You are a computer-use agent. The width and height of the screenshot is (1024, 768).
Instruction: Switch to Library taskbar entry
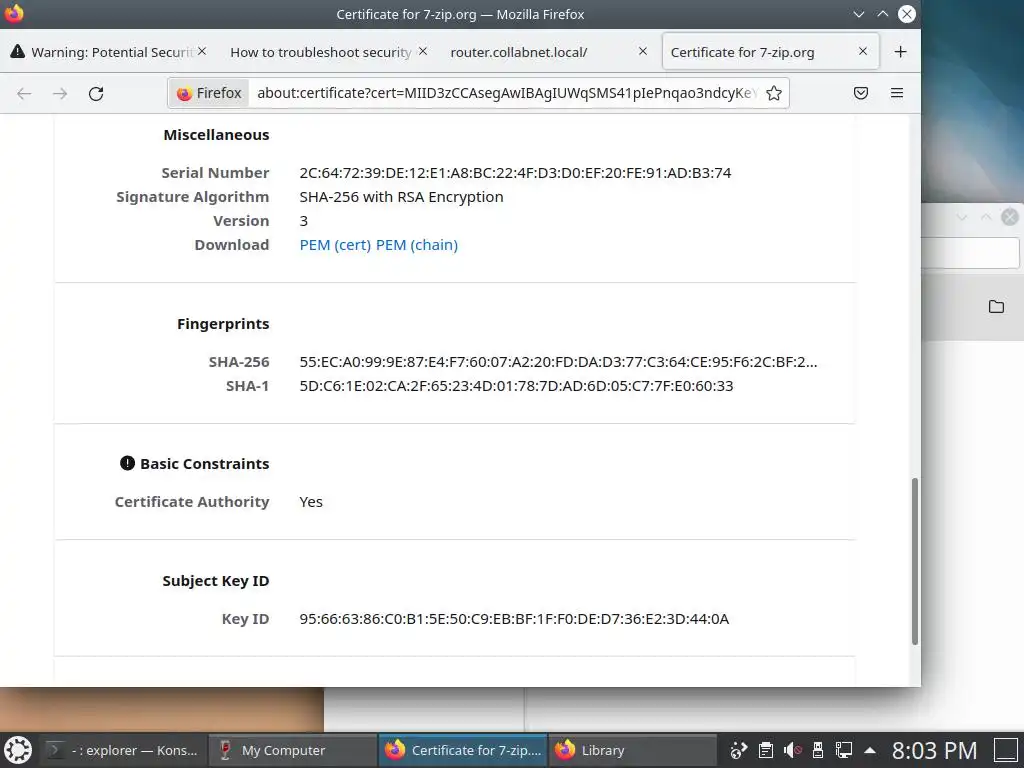633,750
